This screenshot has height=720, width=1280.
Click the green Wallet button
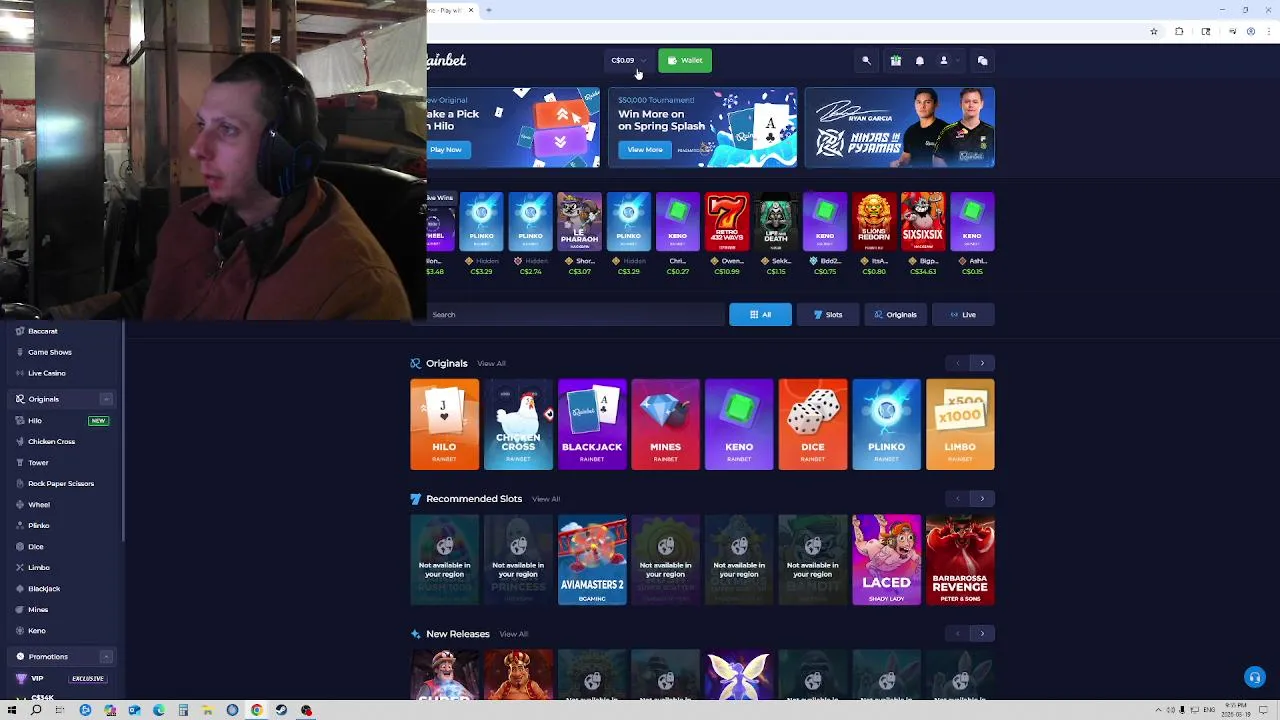click(x=685, y=61)
